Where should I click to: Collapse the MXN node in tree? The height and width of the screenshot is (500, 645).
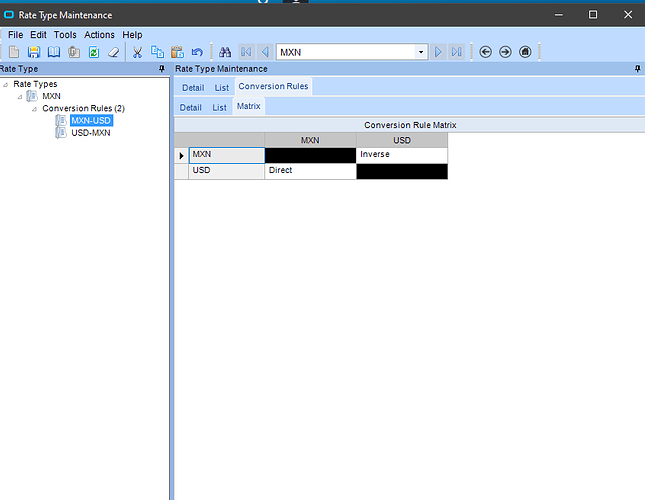tap(19, 97)
